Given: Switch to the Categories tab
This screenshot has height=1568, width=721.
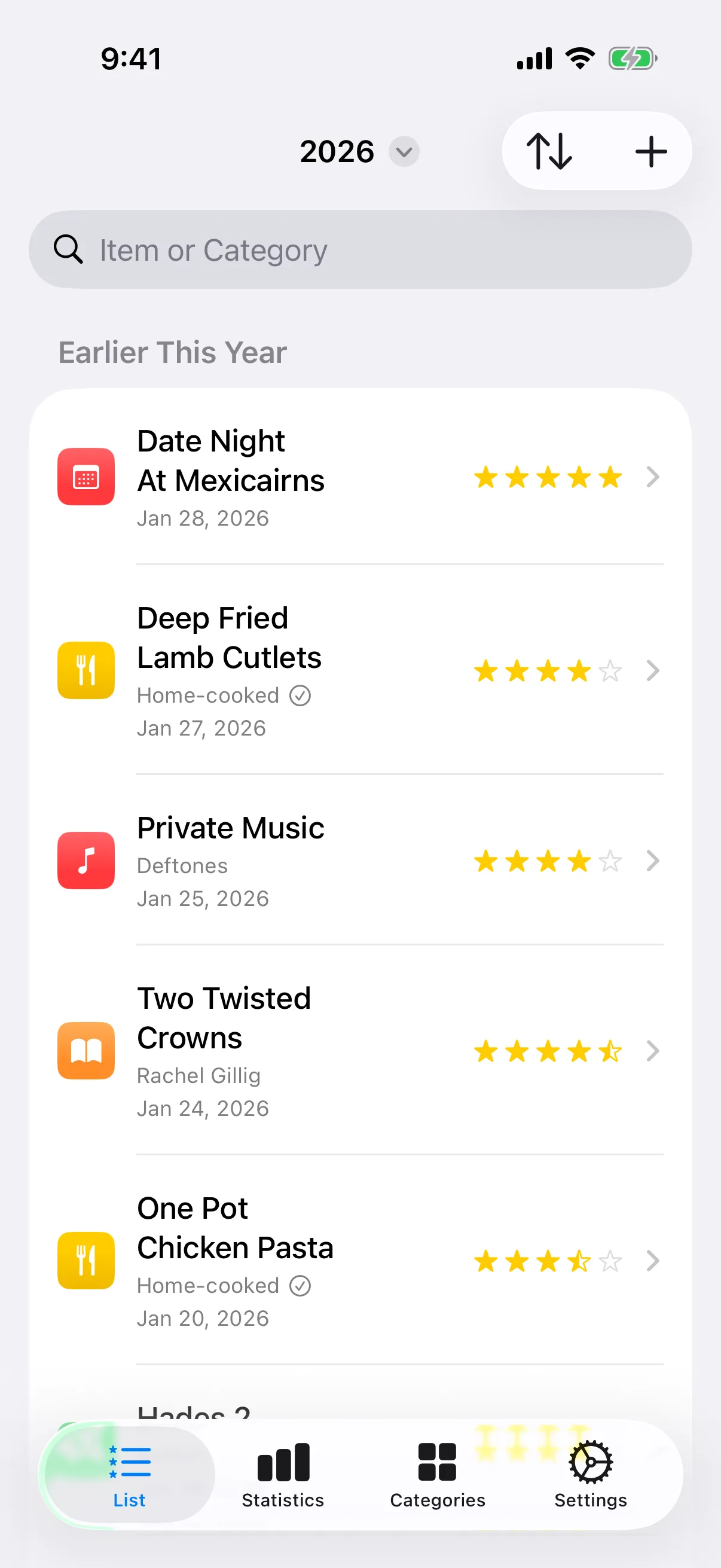Looking at the screenshot, I should click(x=438, y=1474).
